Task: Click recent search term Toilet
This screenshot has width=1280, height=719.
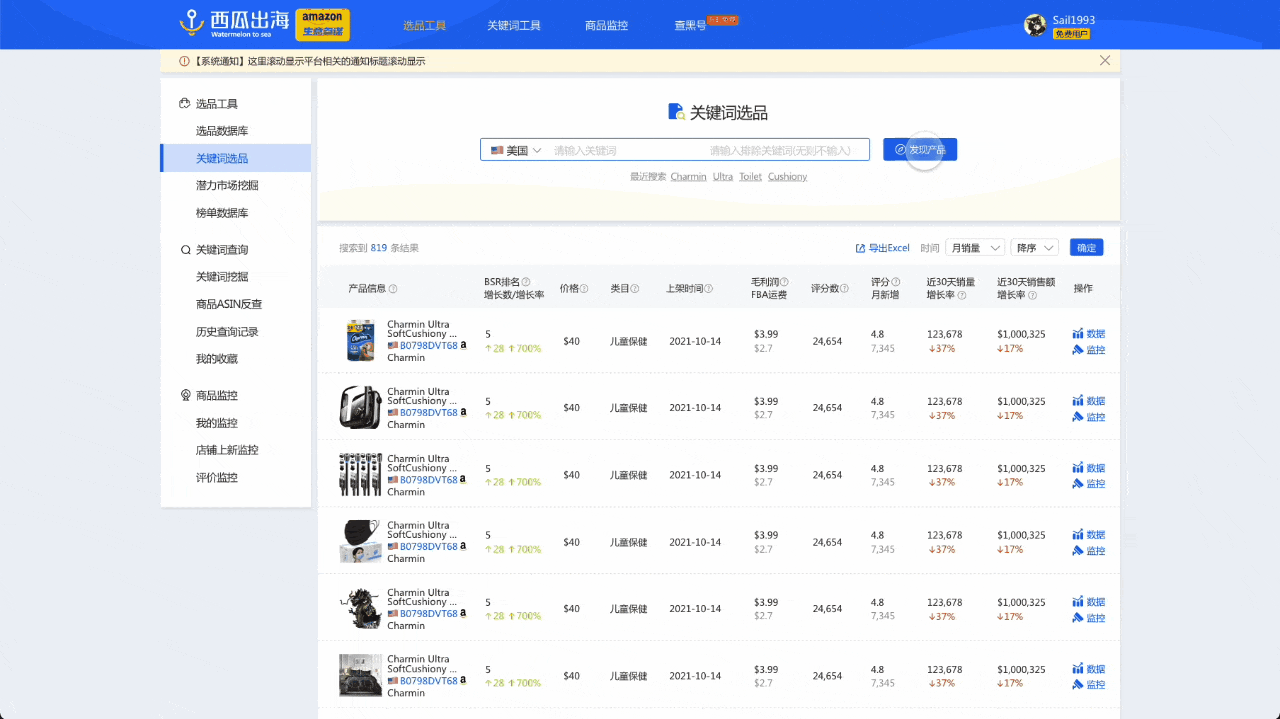Action: coord(750,177)
